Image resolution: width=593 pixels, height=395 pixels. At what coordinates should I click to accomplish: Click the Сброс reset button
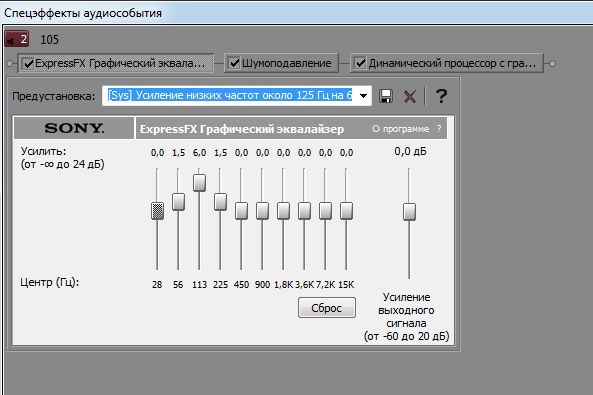(x=327, y=308)
